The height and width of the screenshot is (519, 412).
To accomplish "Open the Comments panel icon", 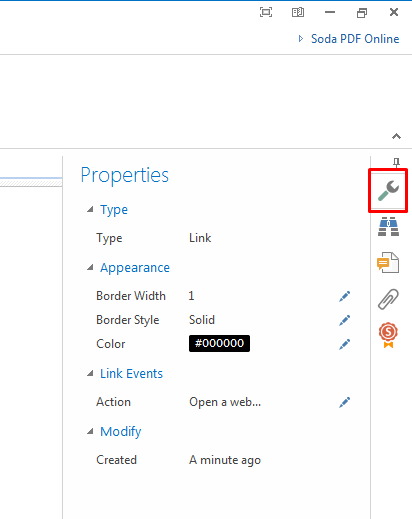I will (388, 263).
